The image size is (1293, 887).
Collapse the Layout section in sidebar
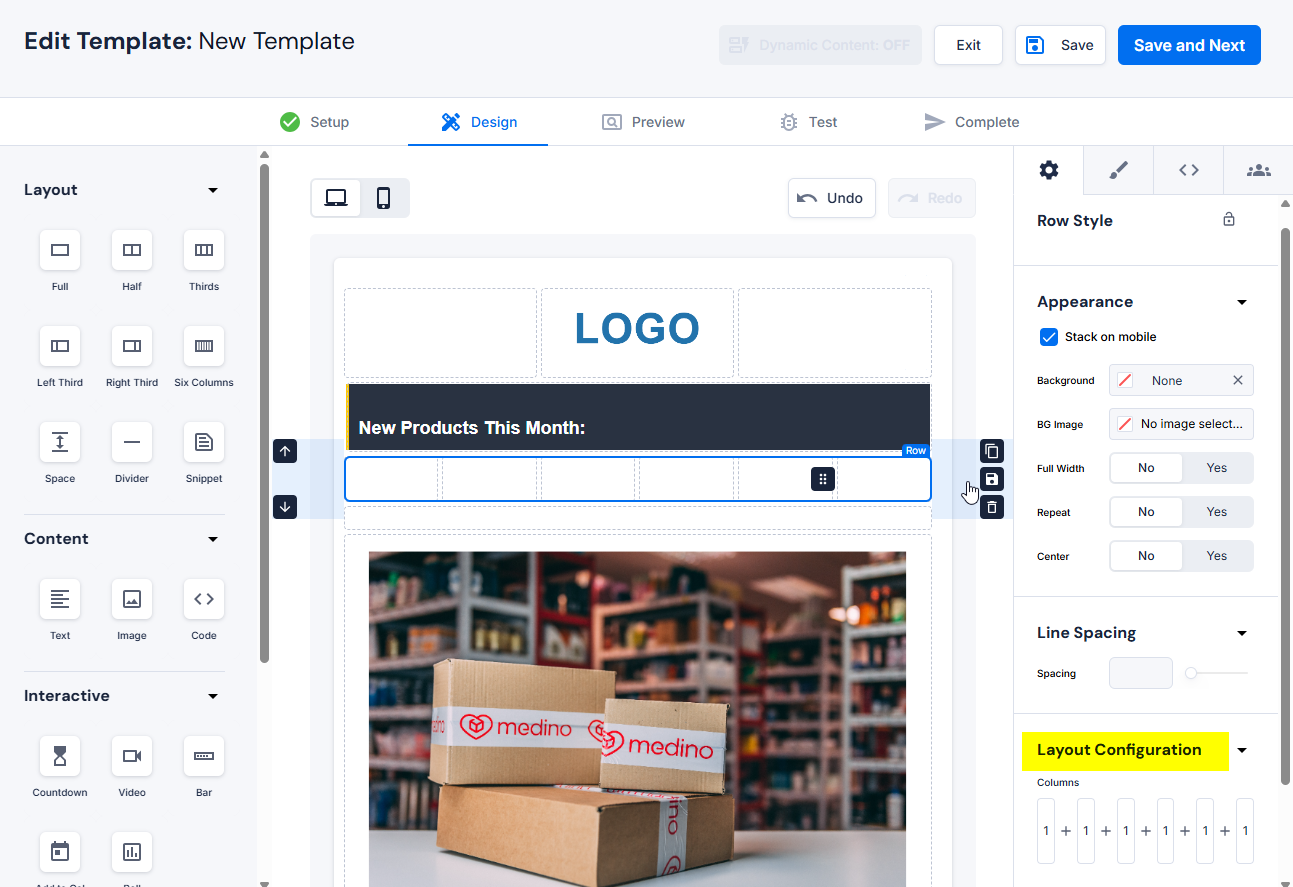click(x=213, y=190)
